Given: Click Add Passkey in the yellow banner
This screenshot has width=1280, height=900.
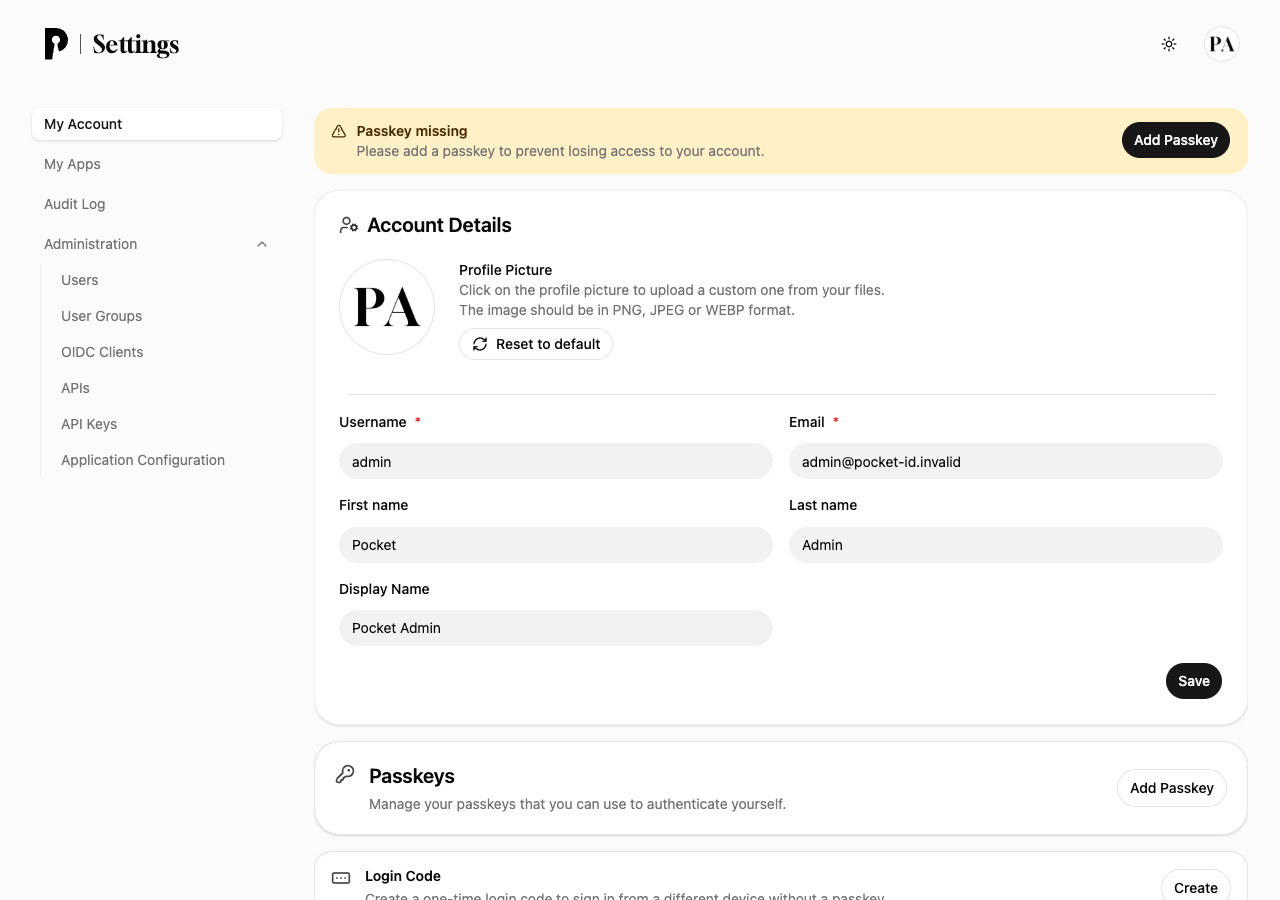Looking at the screenshot, I should tap(1176, 140).
